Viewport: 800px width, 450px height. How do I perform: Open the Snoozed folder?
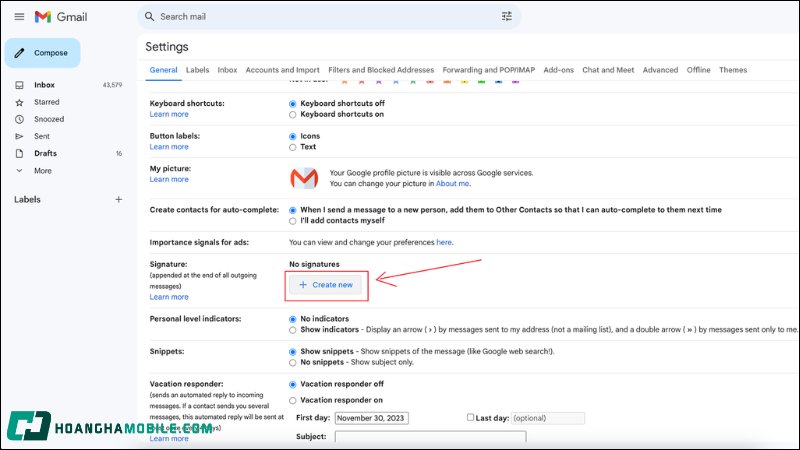click(x=49, y=119)
